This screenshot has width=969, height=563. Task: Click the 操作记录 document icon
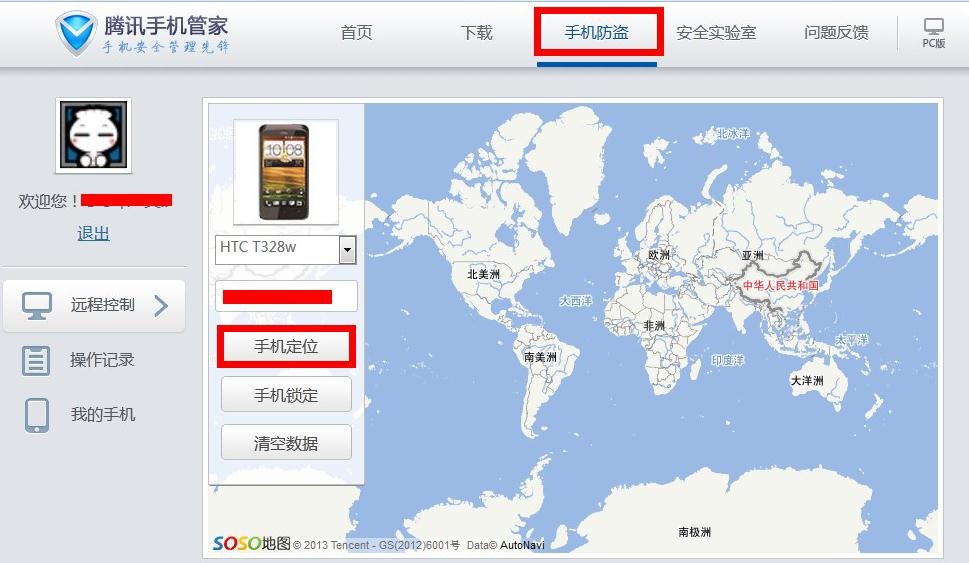tap(36, 361)
